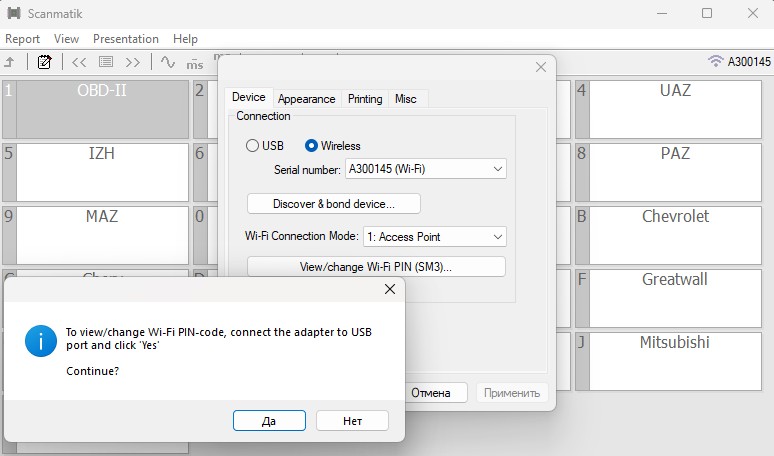This screenshot has height=456, width=774.
Task: Open the Printing tab
Action: (x=365, y=99)
